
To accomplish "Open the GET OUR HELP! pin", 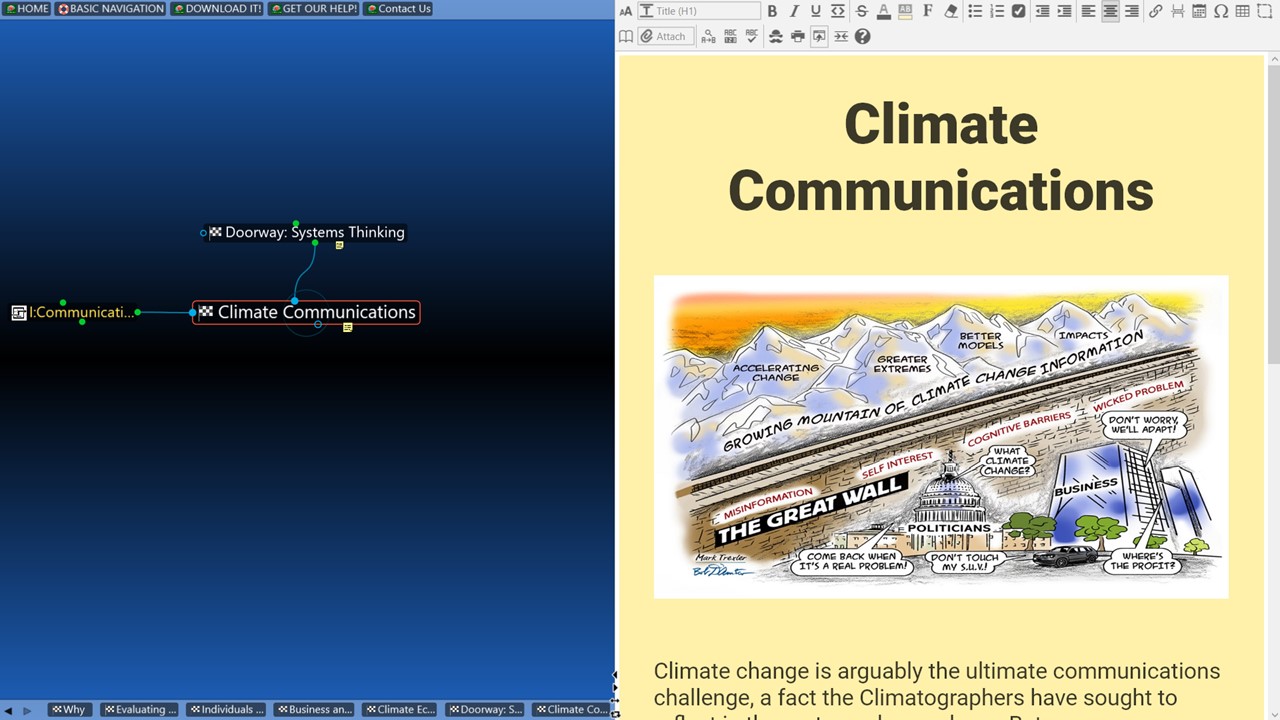I will click(313, 8).
